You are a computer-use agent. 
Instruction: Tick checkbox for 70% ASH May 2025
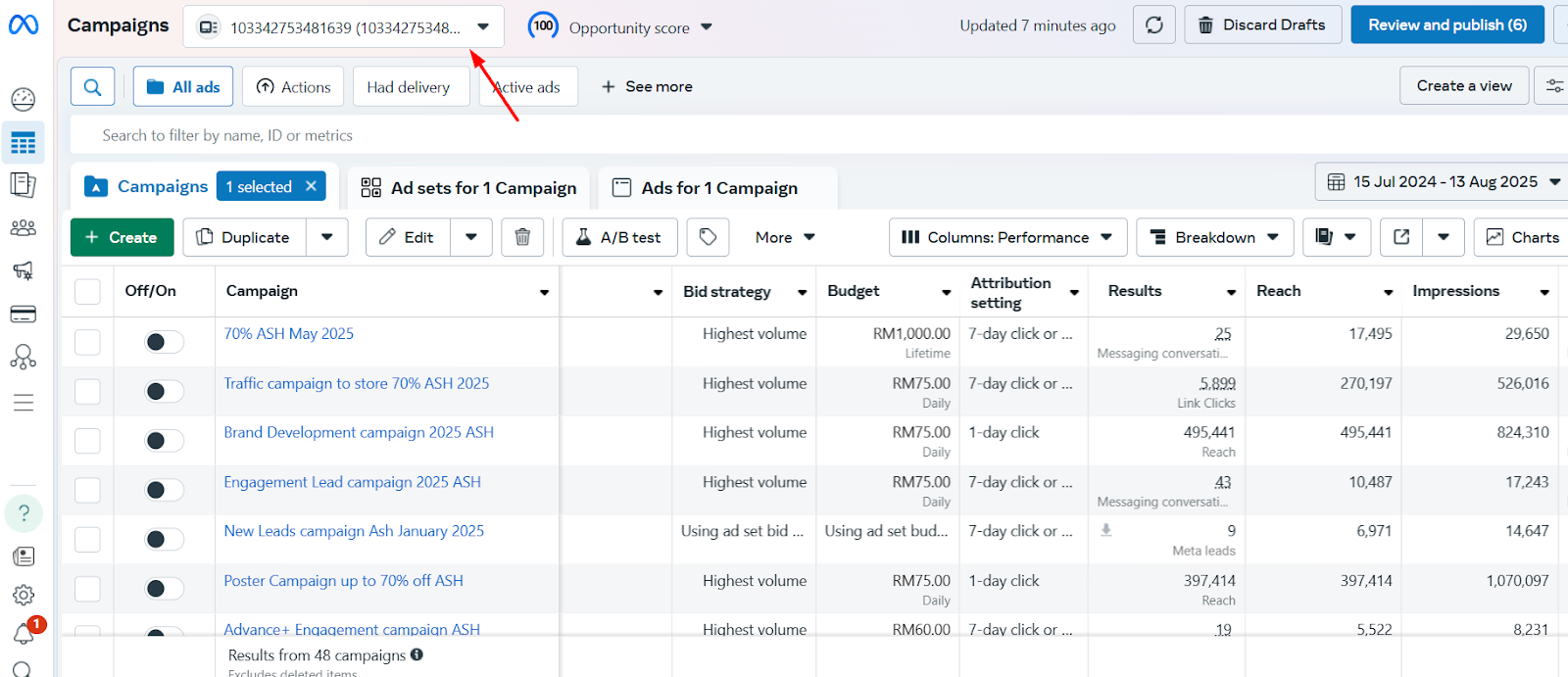tap(87, 342)
